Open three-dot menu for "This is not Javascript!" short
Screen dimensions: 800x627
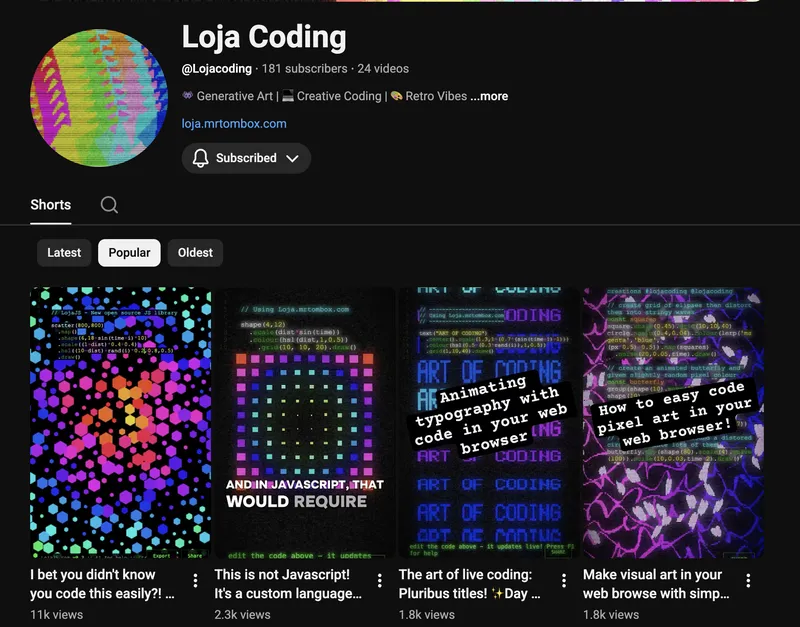click(x=379, y=581)
